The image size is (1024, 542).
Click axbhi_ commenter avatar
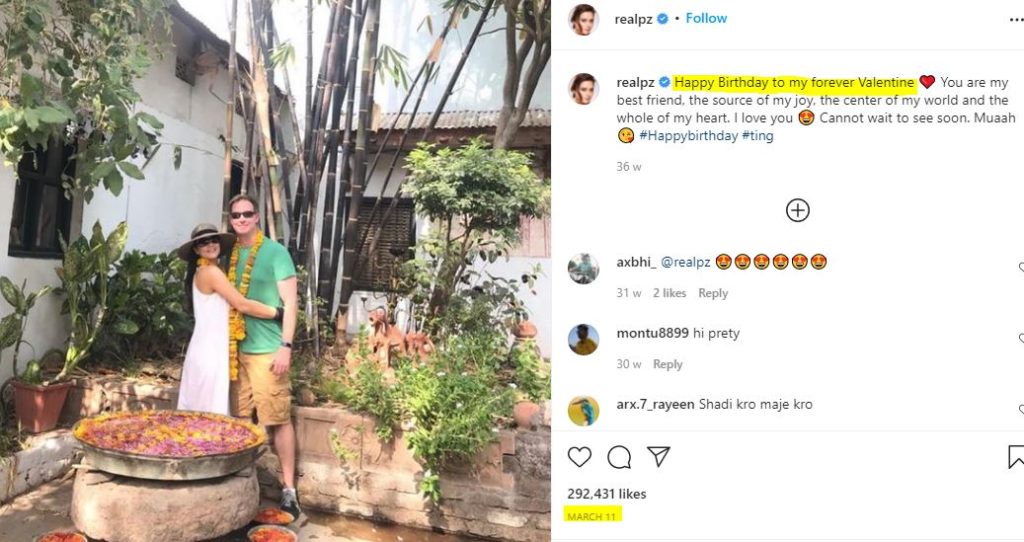coord(583,268)
